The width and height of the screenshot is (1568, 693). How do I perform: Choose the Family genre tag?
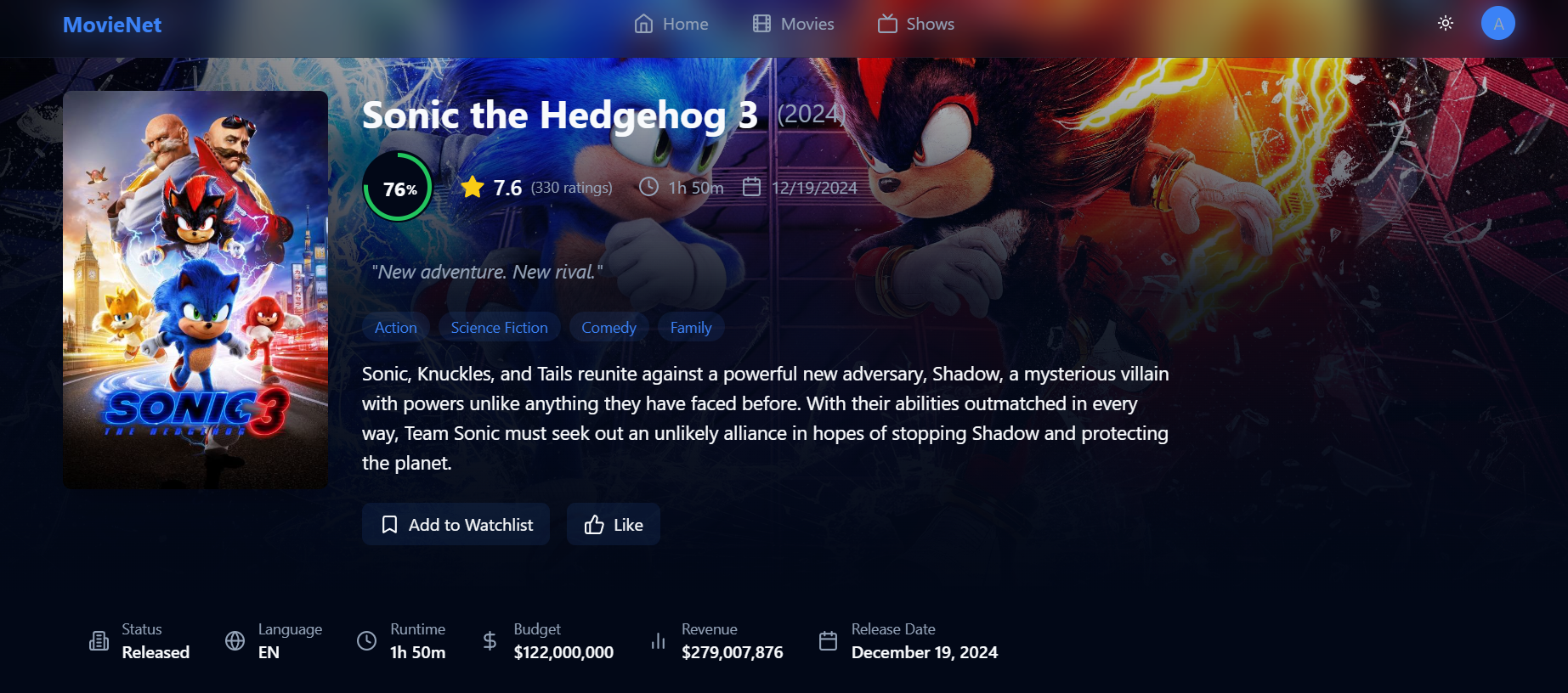coord(691,328)
